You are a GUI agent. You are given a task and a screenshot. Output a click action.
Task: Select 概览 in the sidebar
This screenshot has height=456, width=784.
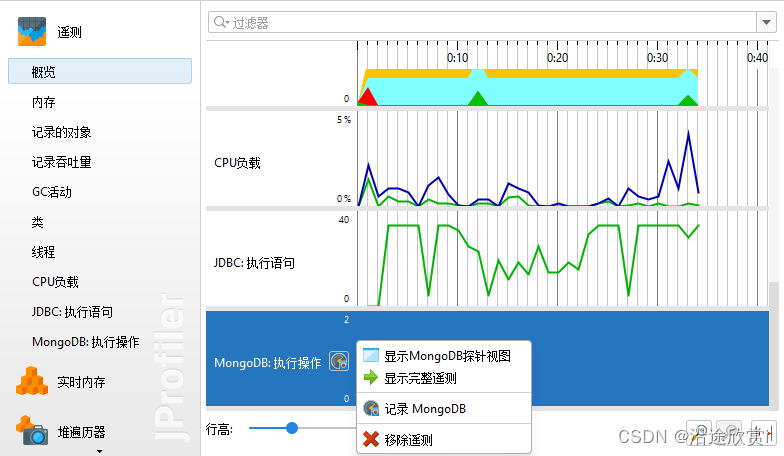click(100, 71)
